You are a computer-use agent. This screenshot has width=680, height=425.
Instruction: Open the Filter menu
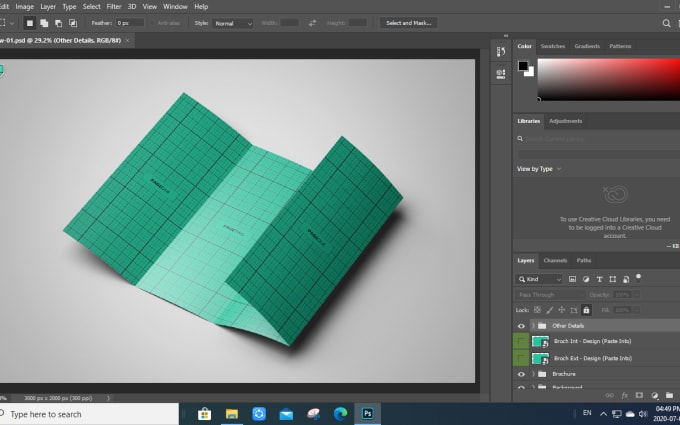(114, 7)
